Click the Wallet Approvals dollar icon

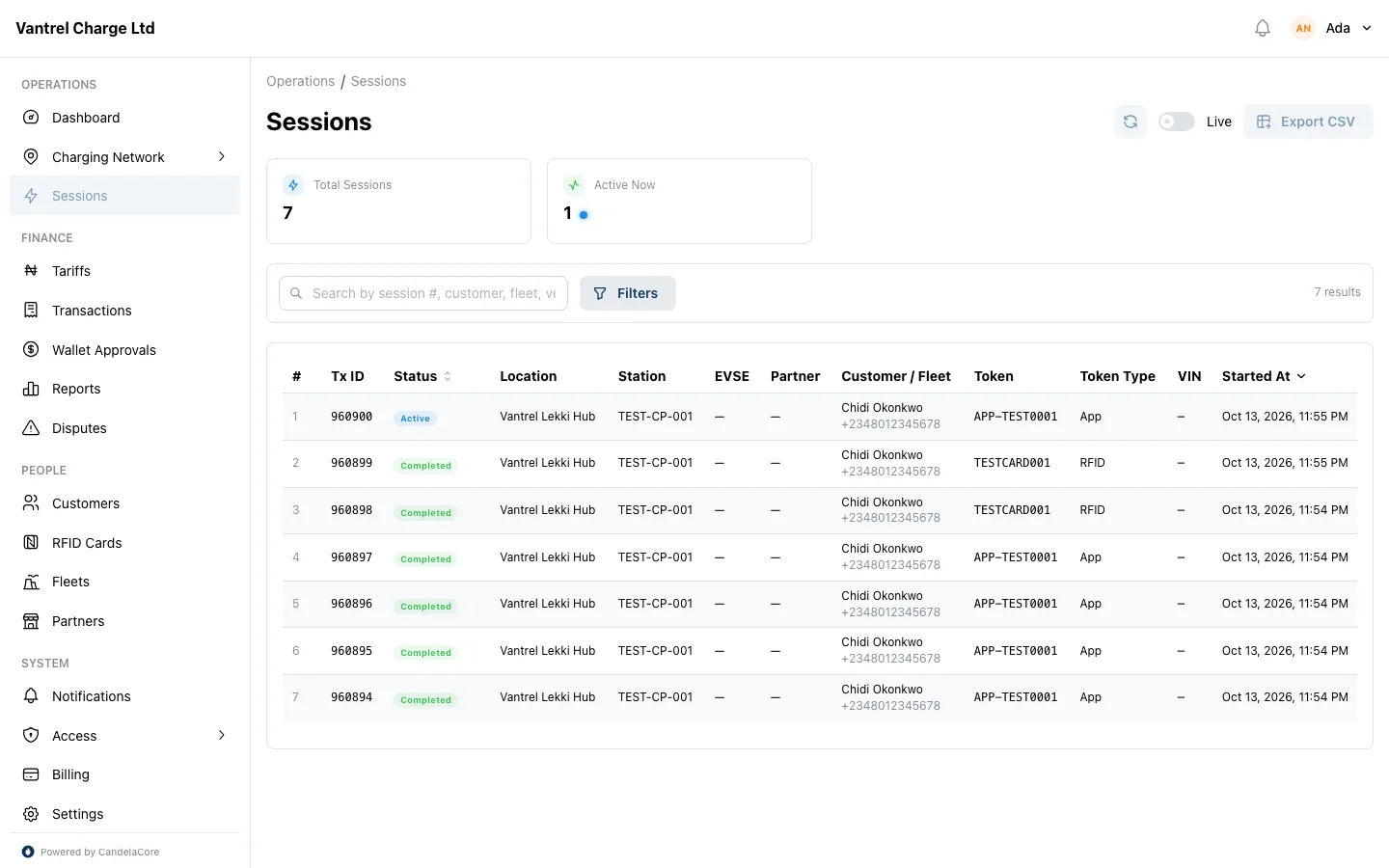[31, 350]
